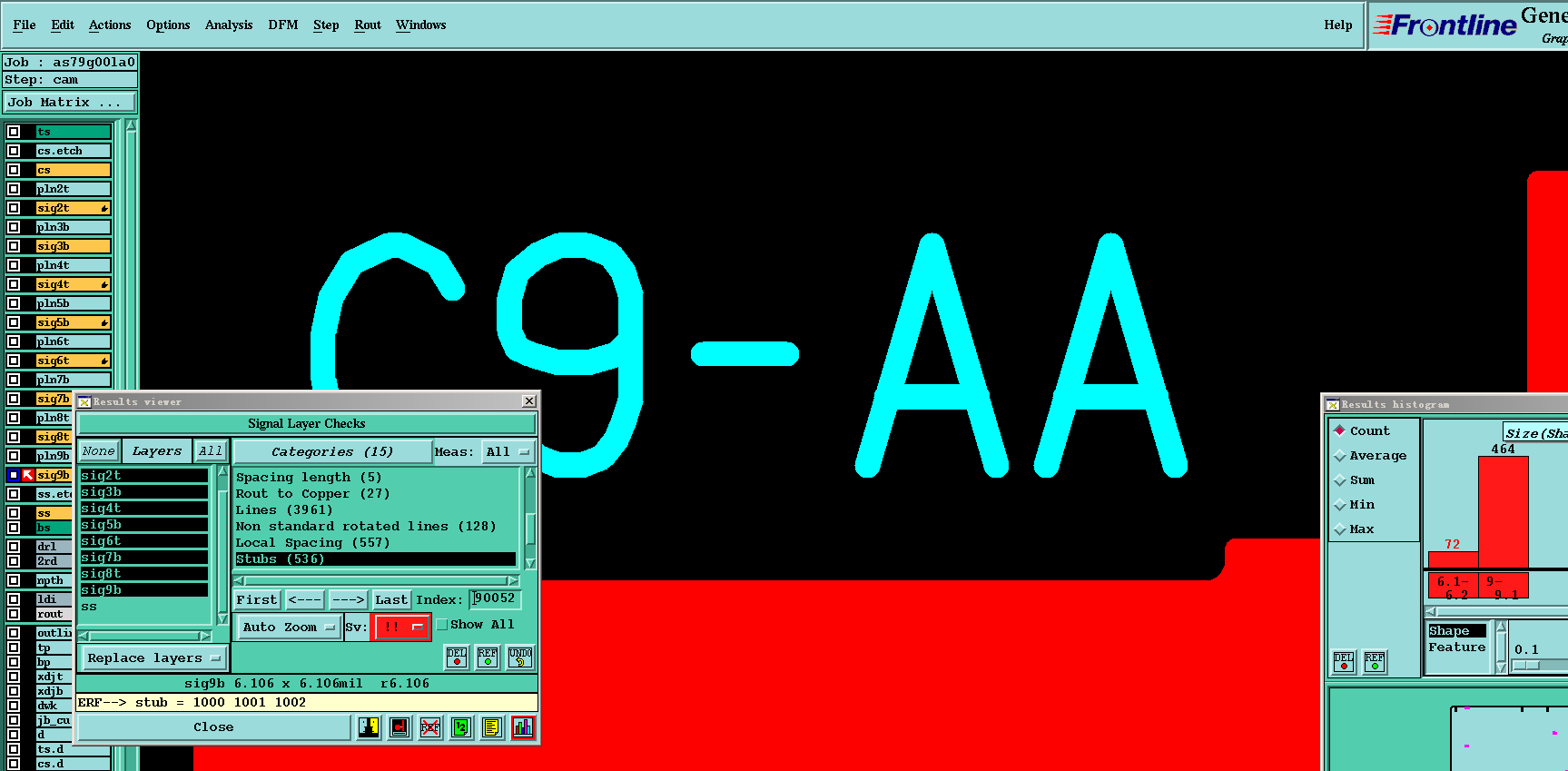The height and width of the screenshot is (771, 1568).
Task: Close the Results viewer with its X button
Action: point(529,401)
